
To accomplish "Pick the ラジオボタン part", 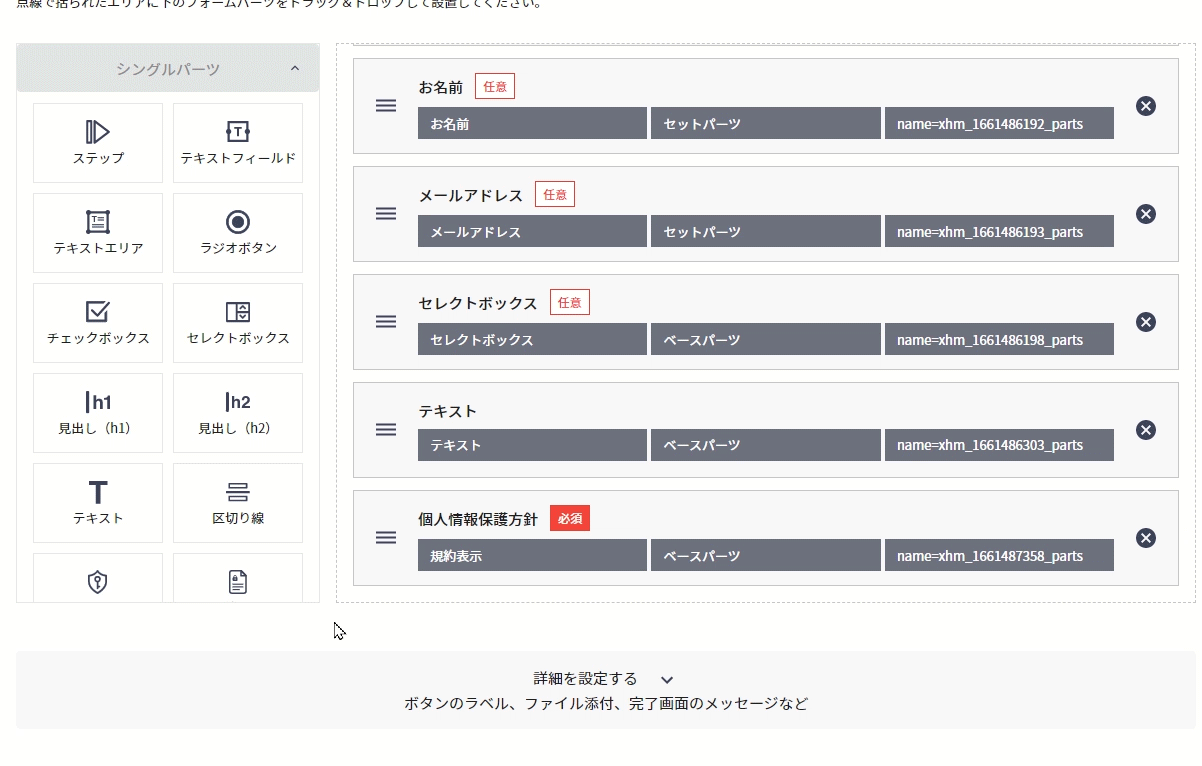I will (x=238, y=232).
